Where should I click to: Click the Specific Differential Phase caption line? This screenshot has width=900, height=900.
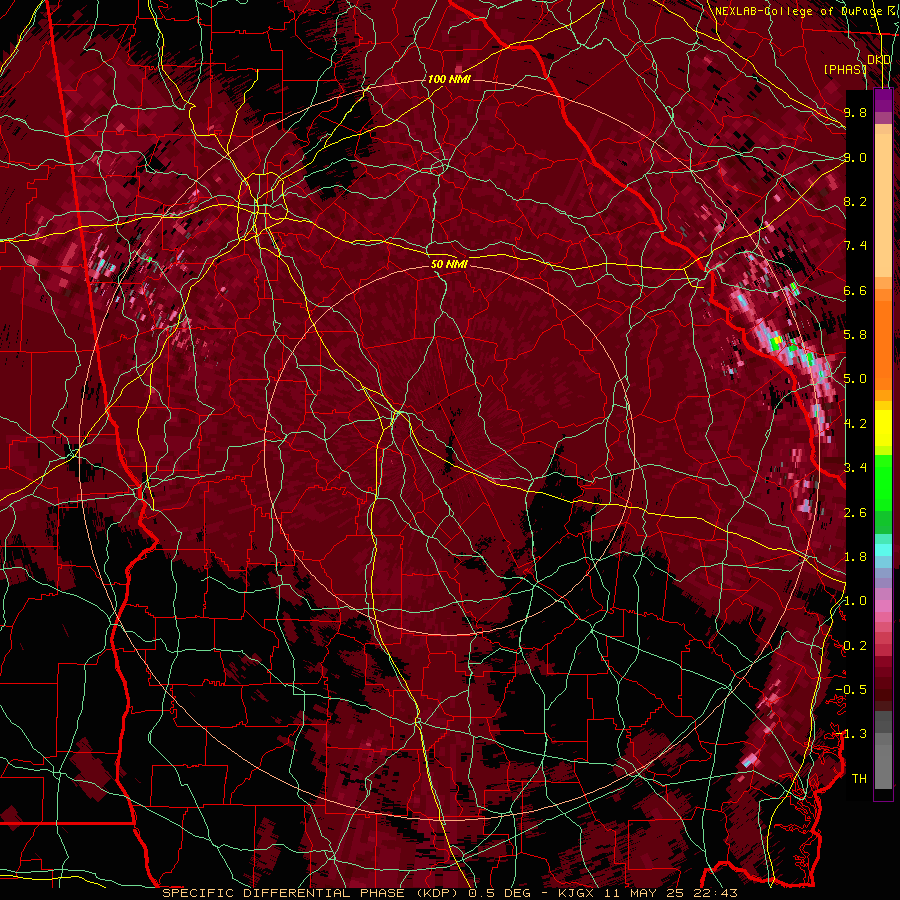point(450,893)
